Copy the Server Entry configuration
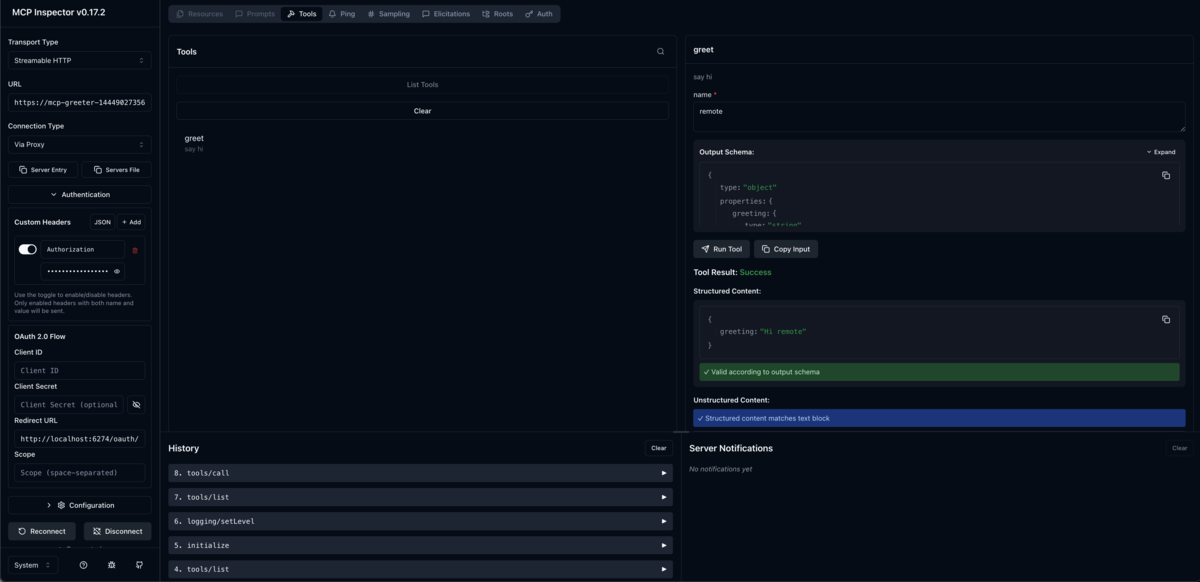This screenshot has width=1200, height=582. 43,170
